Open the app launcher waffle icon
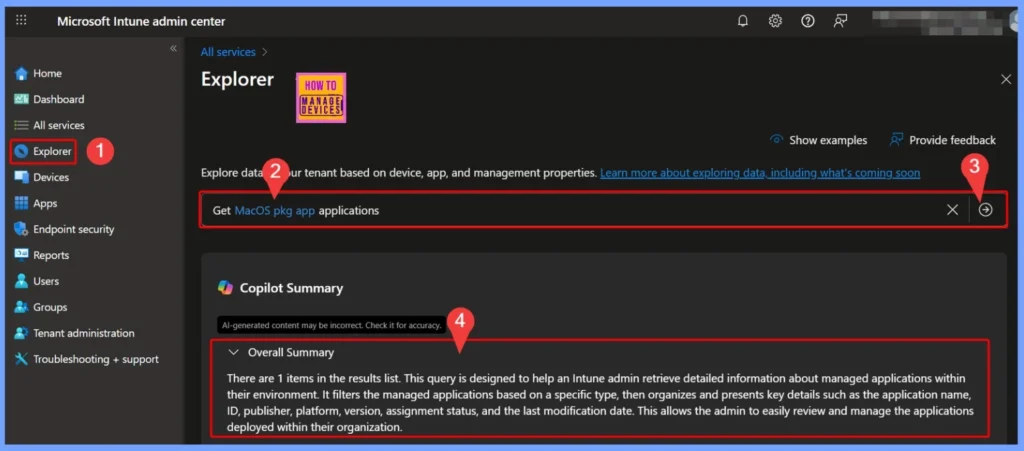This screenshot has height=451, width=1024. pyautogui.click(x=21, y=20)
